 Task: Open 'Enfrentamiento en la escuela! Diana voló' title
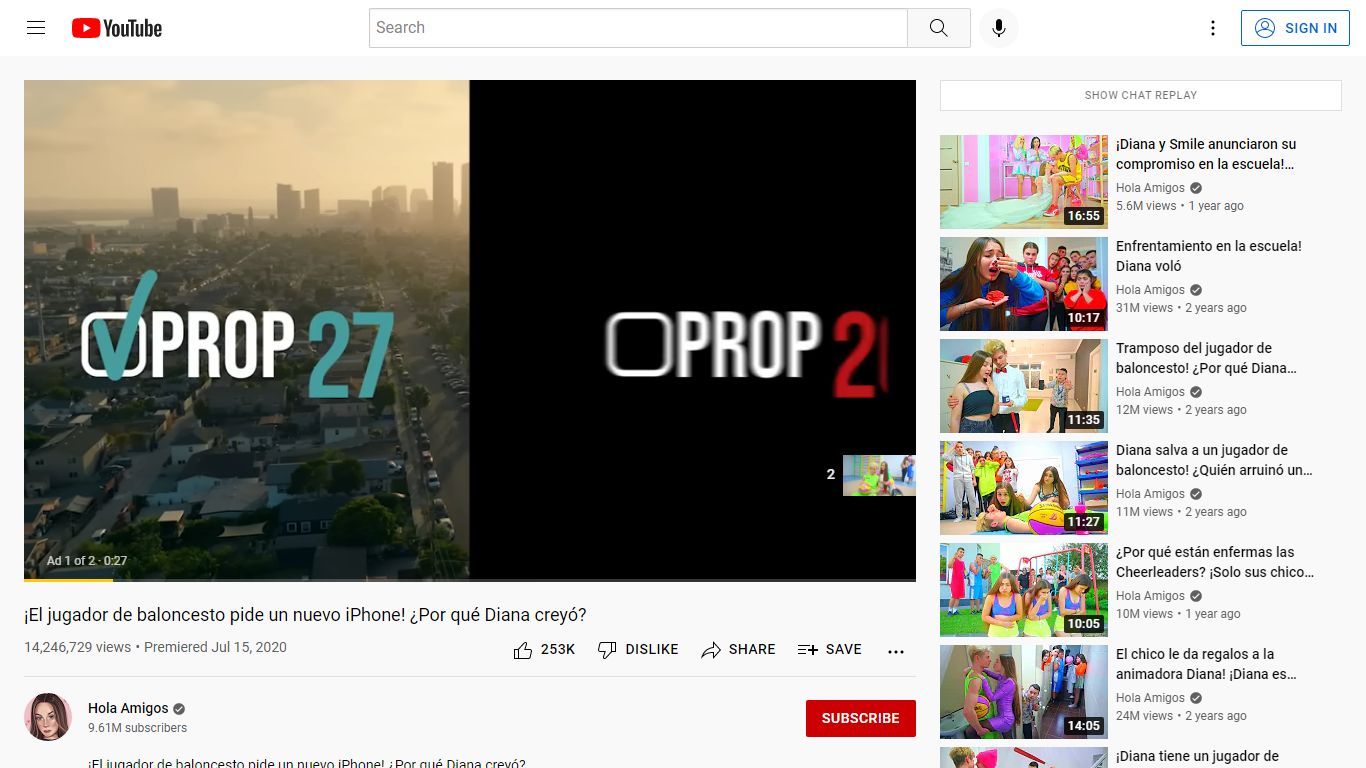pos(1209,256)
